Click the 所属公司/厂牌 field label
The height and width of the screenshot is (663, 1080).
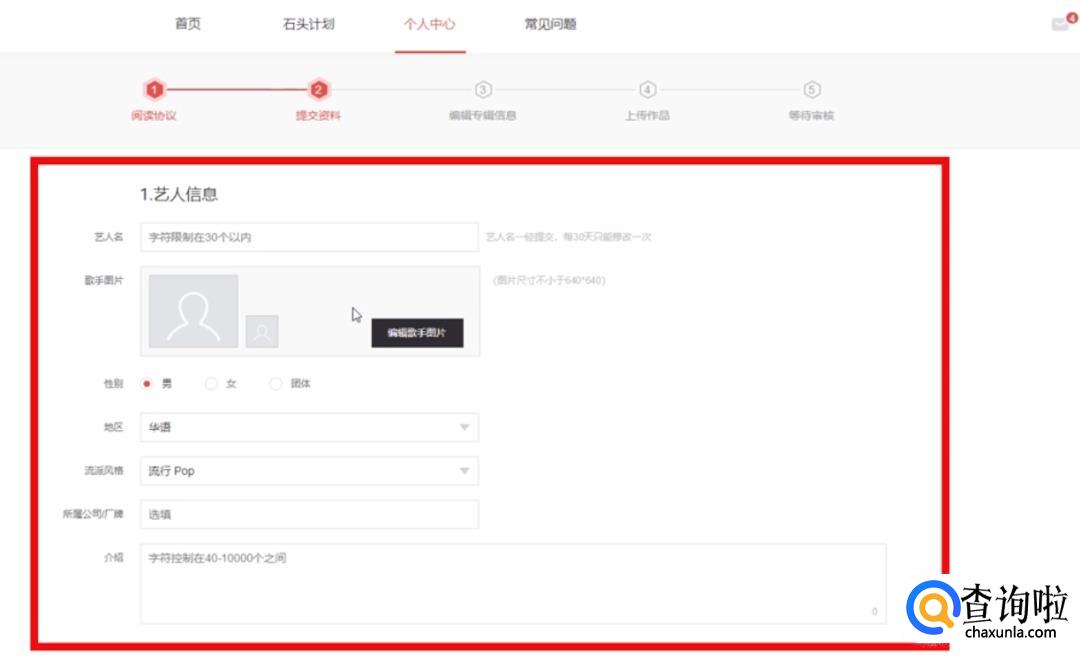coord(93,514)
